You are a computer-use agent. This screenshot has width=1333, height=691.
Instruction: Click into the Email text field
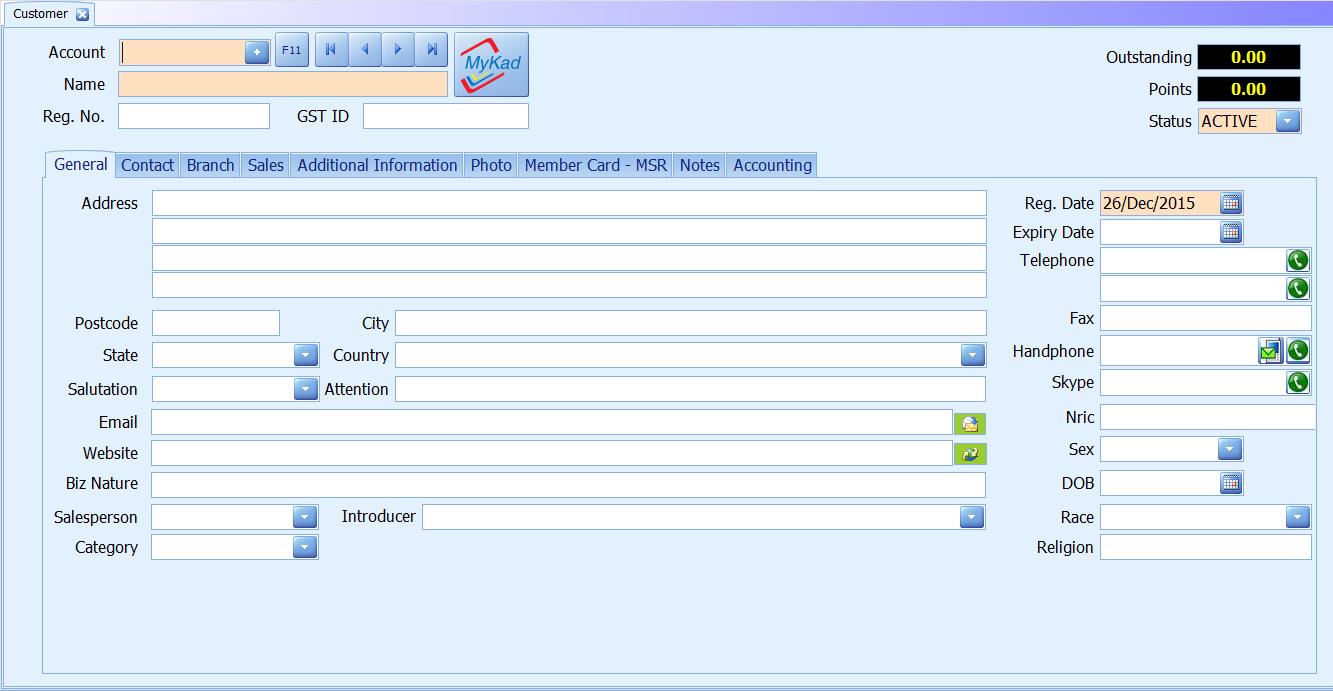click(x=552, y=422)
